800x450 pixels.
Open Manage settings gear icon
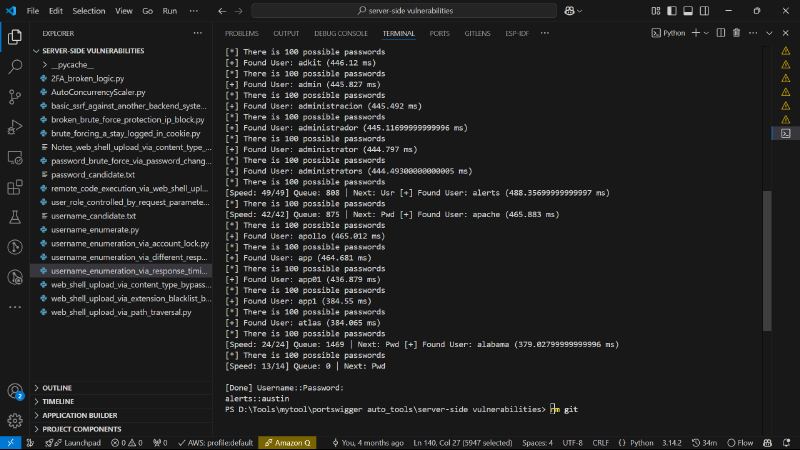15,420
